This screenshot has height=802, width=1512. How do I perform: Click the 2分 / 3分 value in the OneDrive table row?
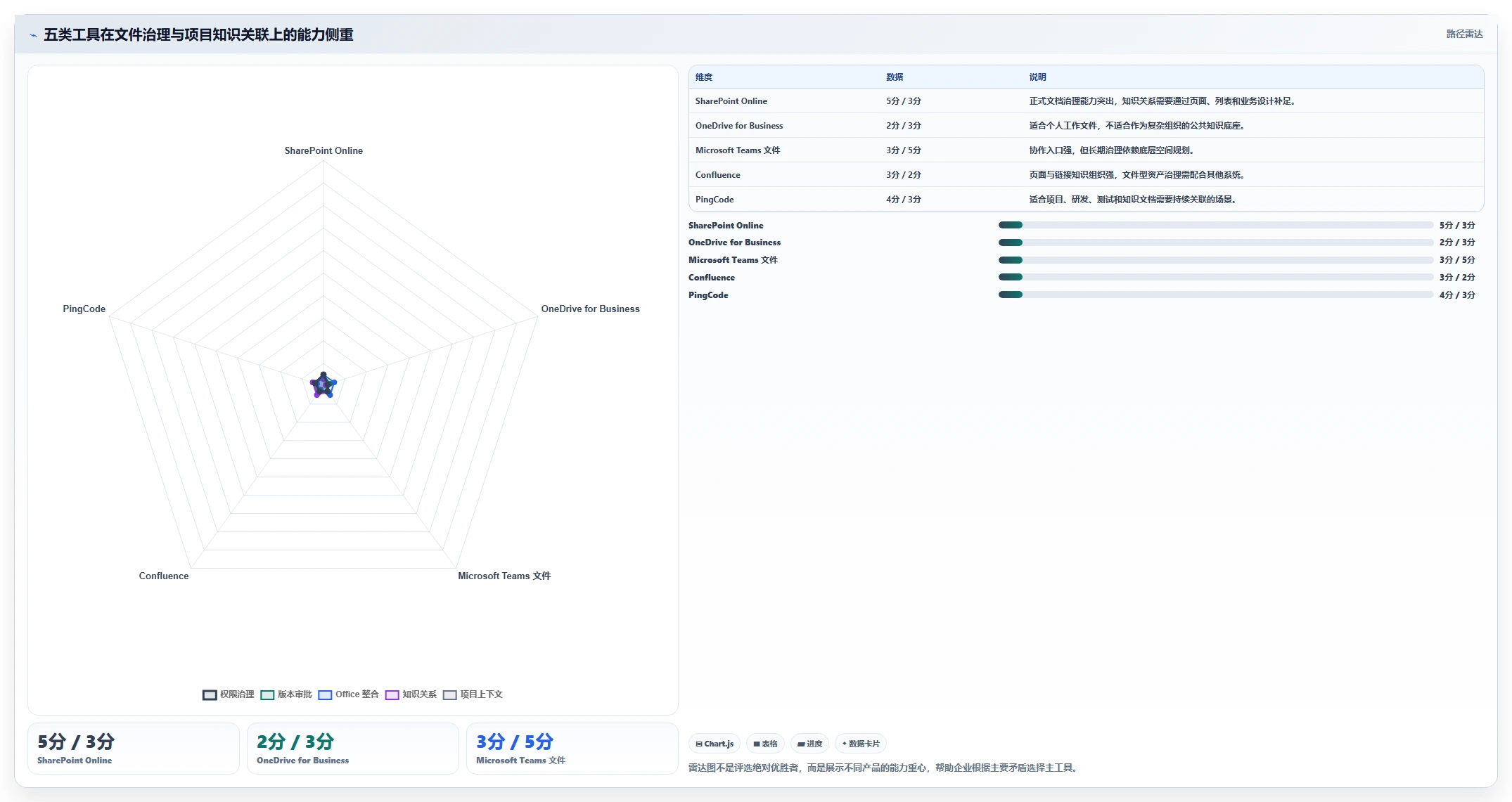click(x=904, y=126)
